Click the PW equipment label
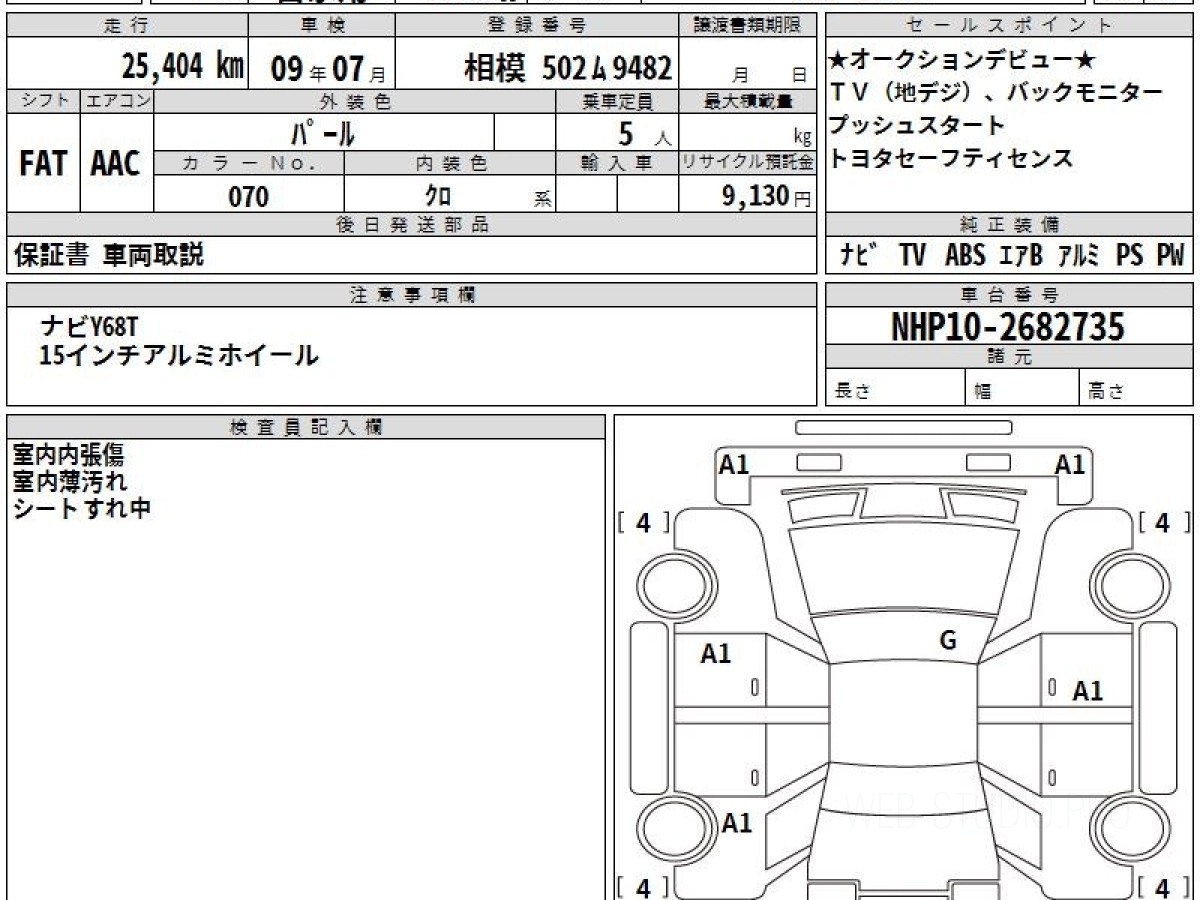The width and height of the screenshot is (1200, 900). click(x=1169, y=256)
